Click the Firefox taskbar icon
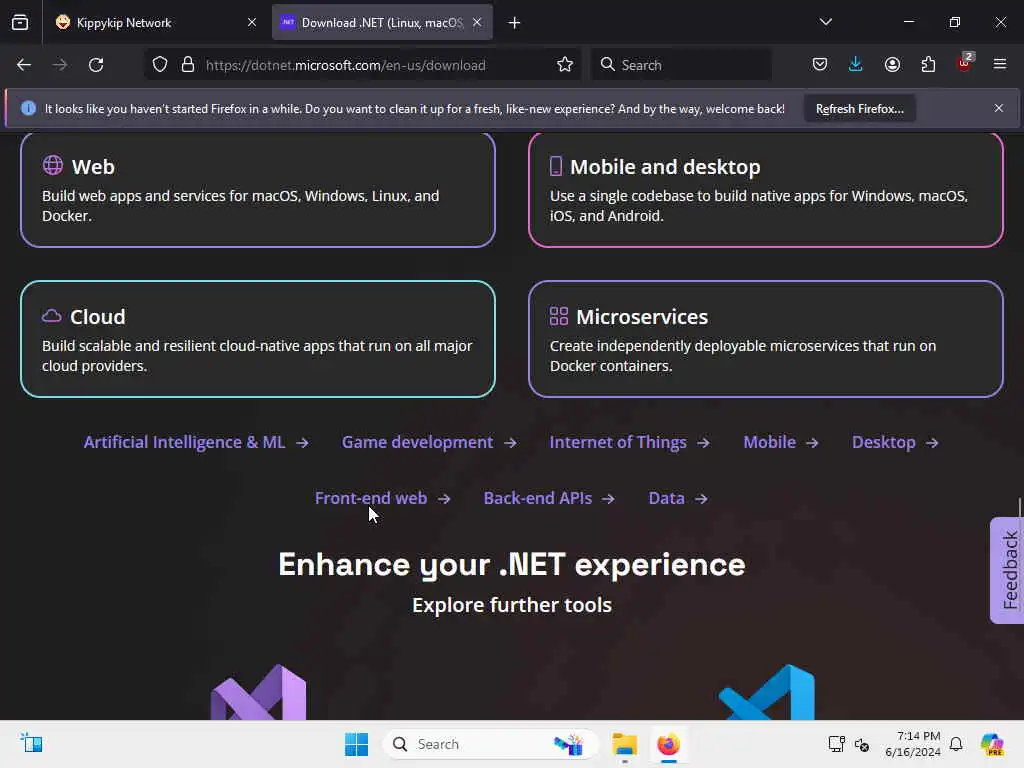 668,744
